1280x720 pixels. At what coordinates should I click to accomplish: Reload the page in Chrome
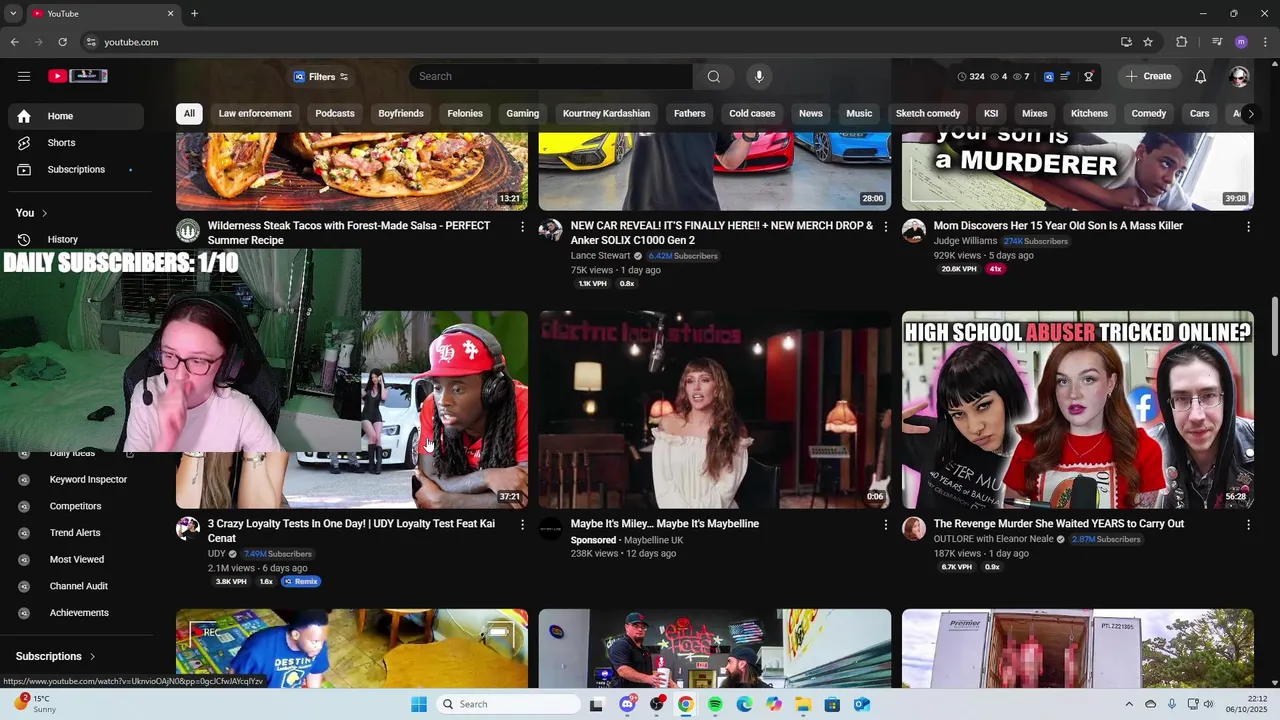point(62,42)
